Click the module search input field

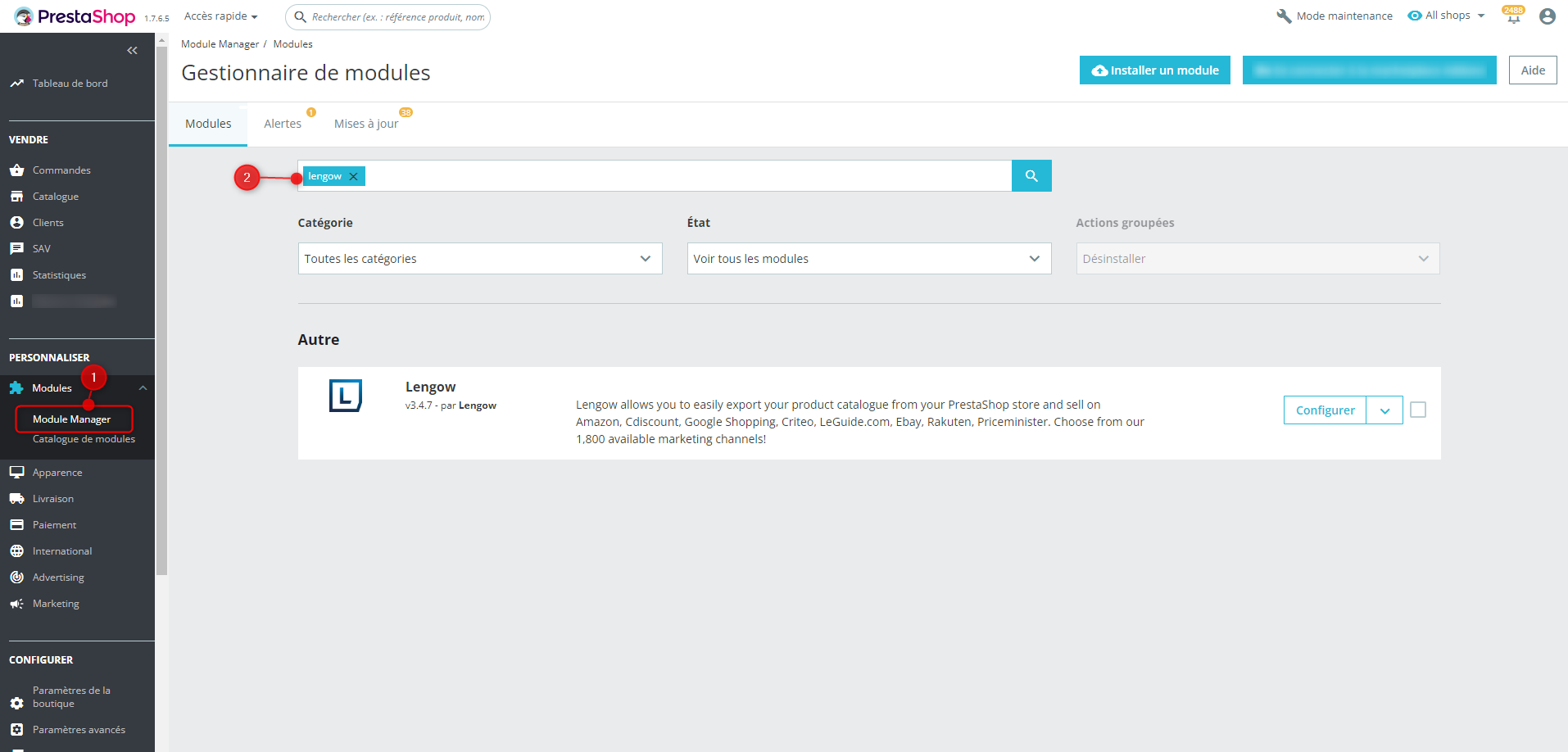(x=687, y=176)
